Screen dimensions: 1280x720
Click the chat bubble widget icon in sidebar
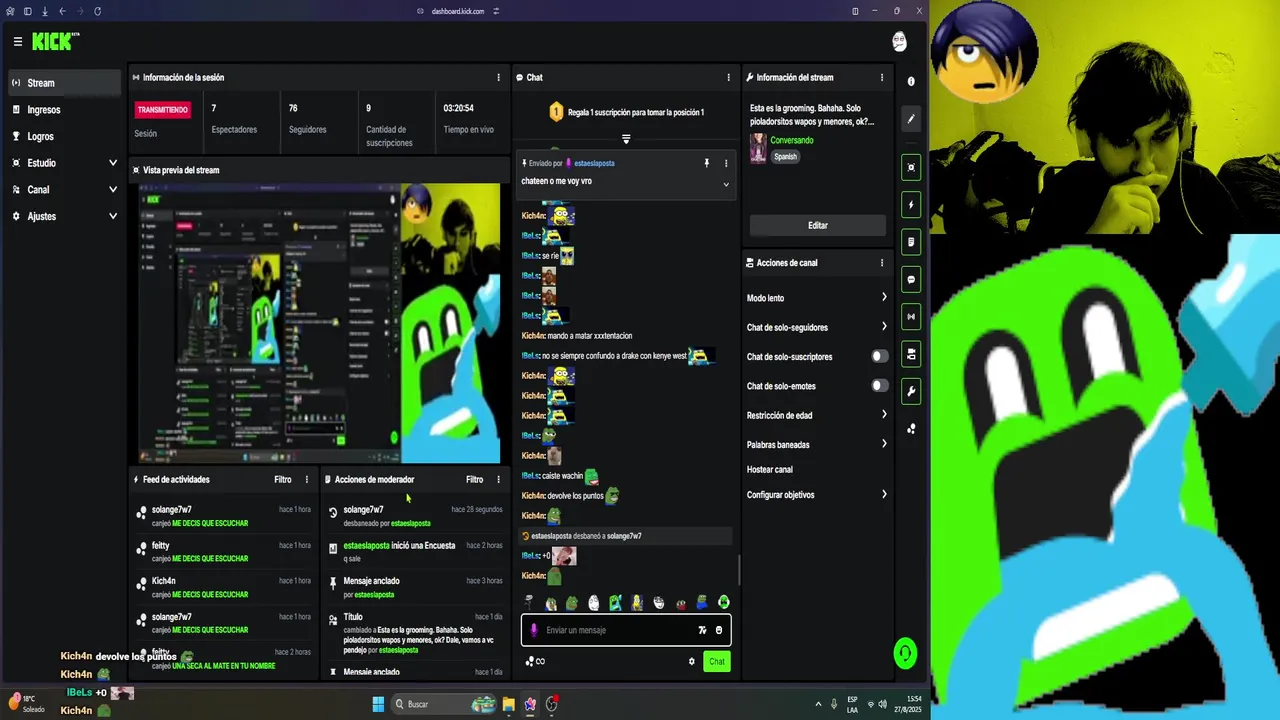click(x=911, y=279)
